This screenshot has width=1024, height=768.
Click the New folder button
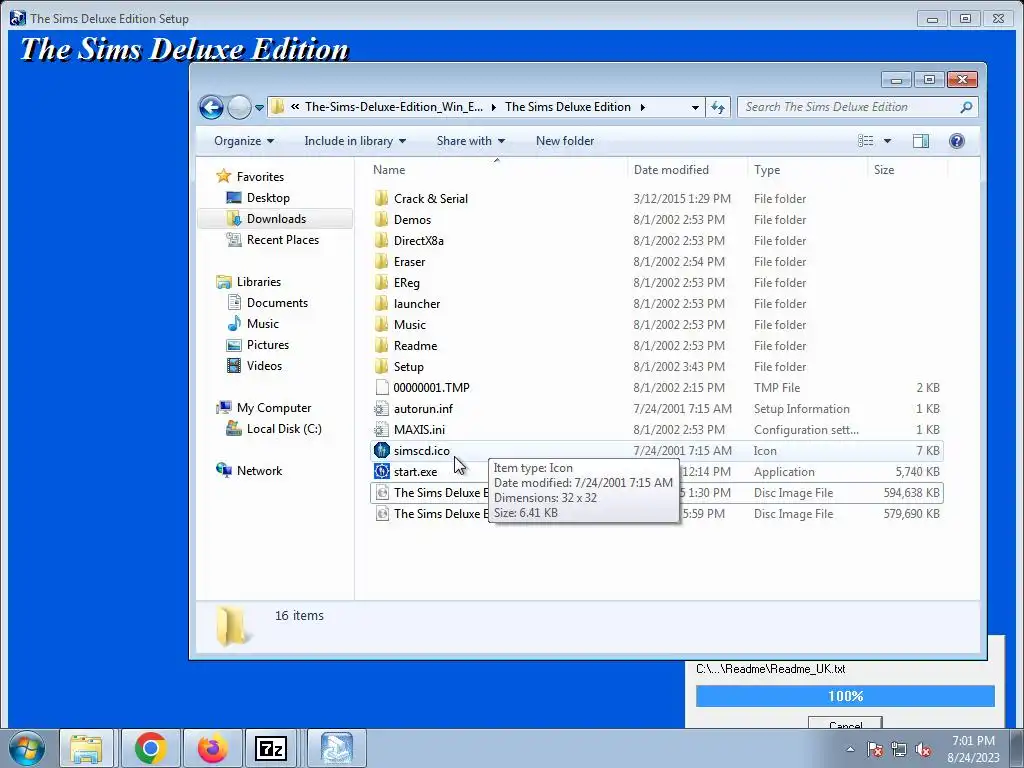[x=565, y=141]
